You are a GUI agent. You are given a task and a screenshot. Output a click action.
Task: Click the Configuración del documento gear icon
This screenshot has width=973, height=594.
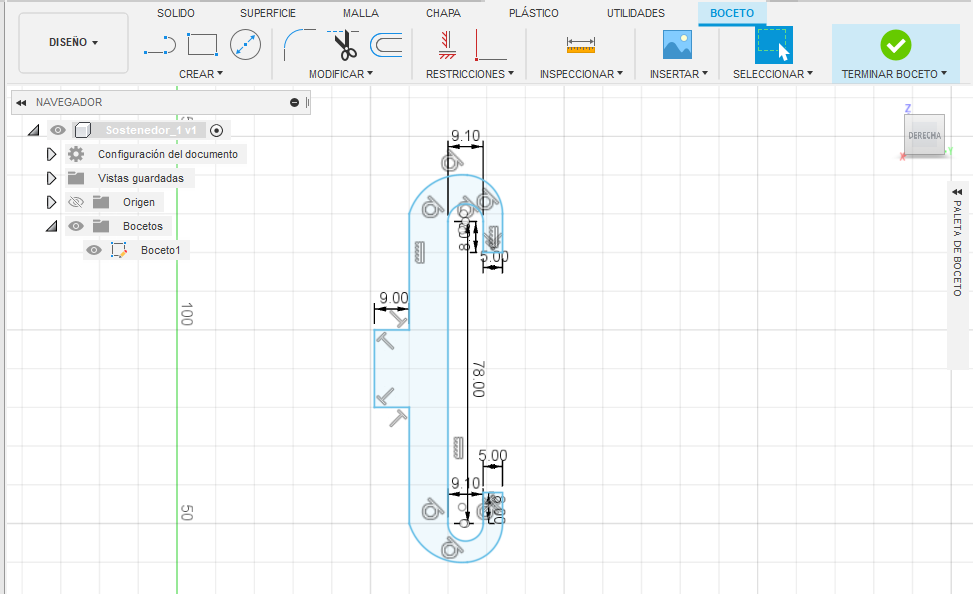point(76,154)
